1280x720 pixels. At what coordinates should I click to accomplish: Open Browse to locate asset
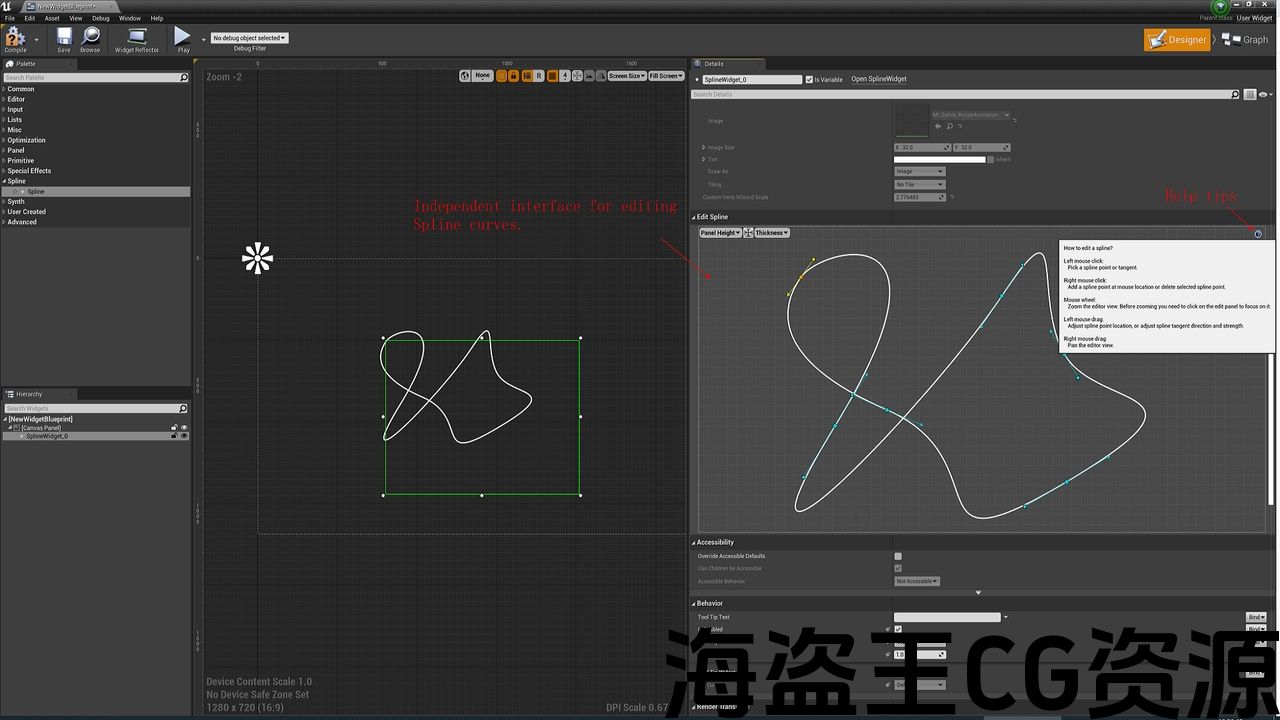(x=90, y=38)
